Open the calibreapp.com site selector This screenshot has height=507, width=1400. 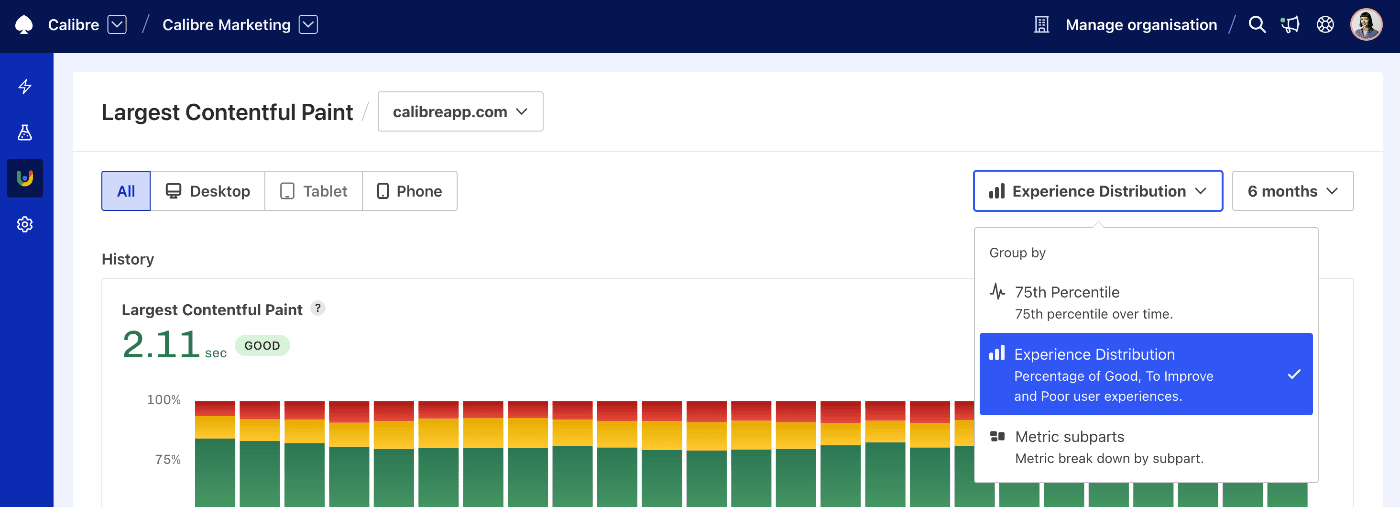click(x=460, y=112)
